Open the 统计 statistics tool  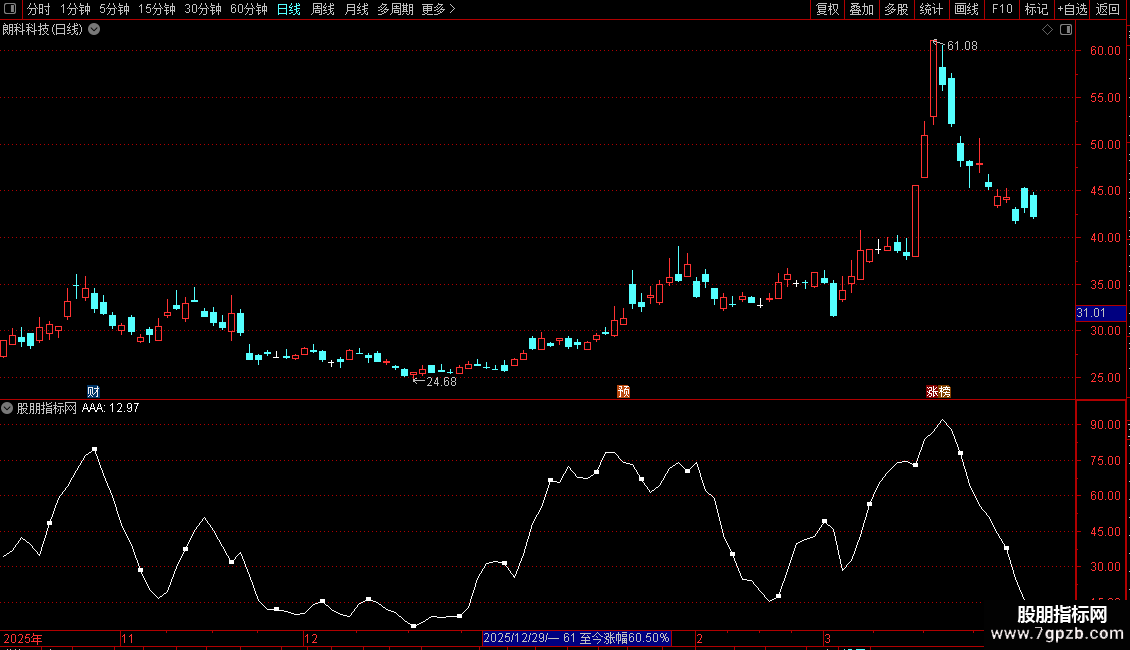click(930, 9)
